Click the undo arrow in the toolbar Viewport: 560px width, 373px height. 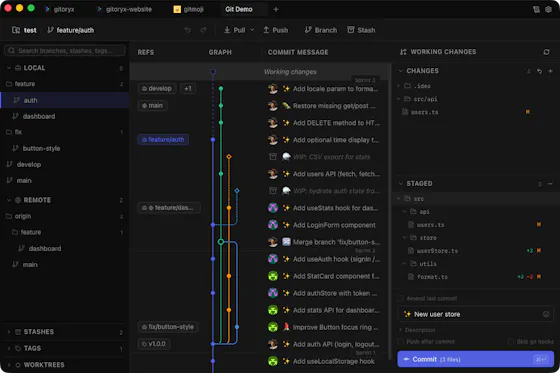point(188,30)
